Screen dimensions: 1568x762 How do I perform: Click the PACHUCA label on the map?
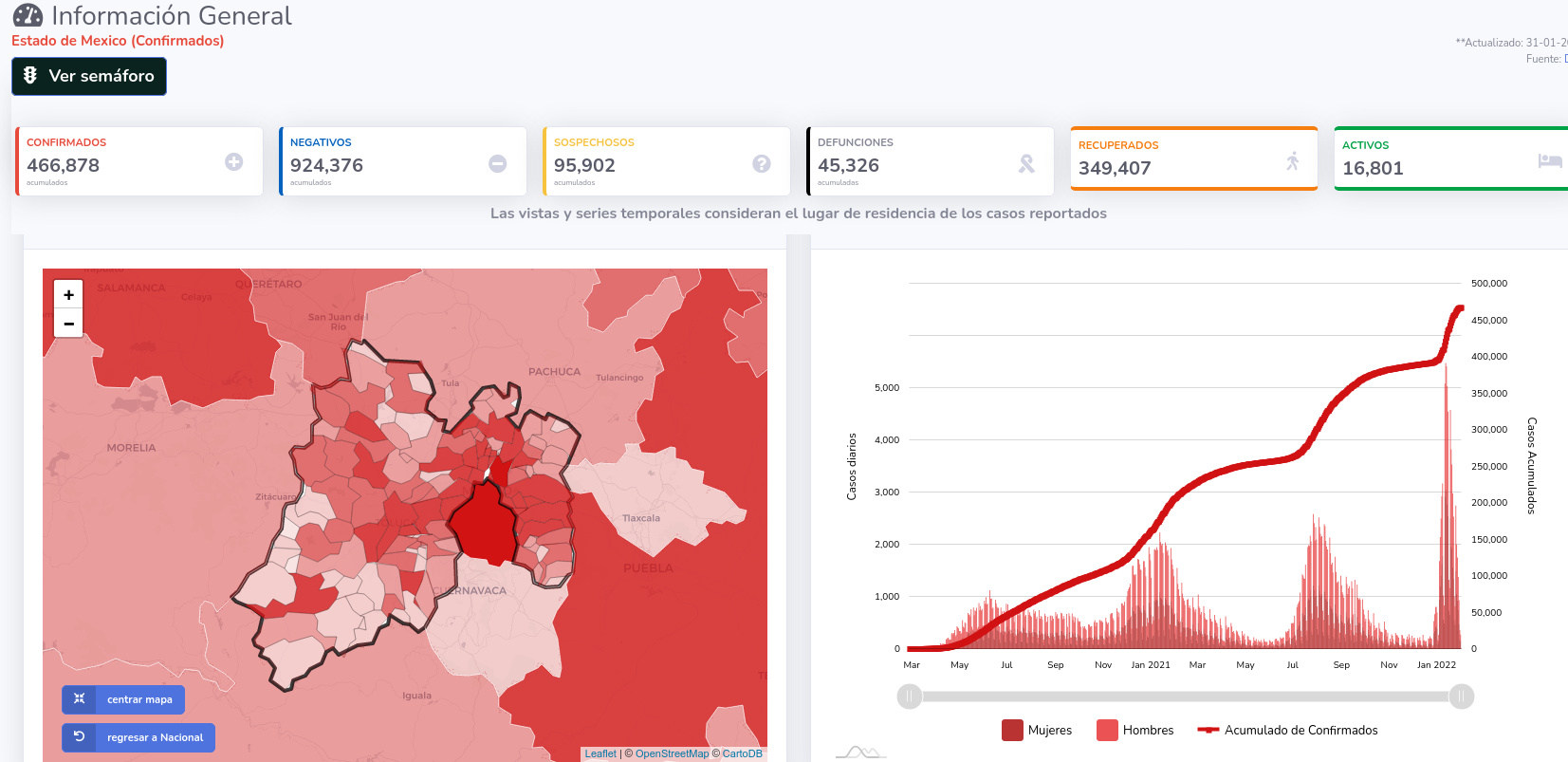[x=554, y=372]
